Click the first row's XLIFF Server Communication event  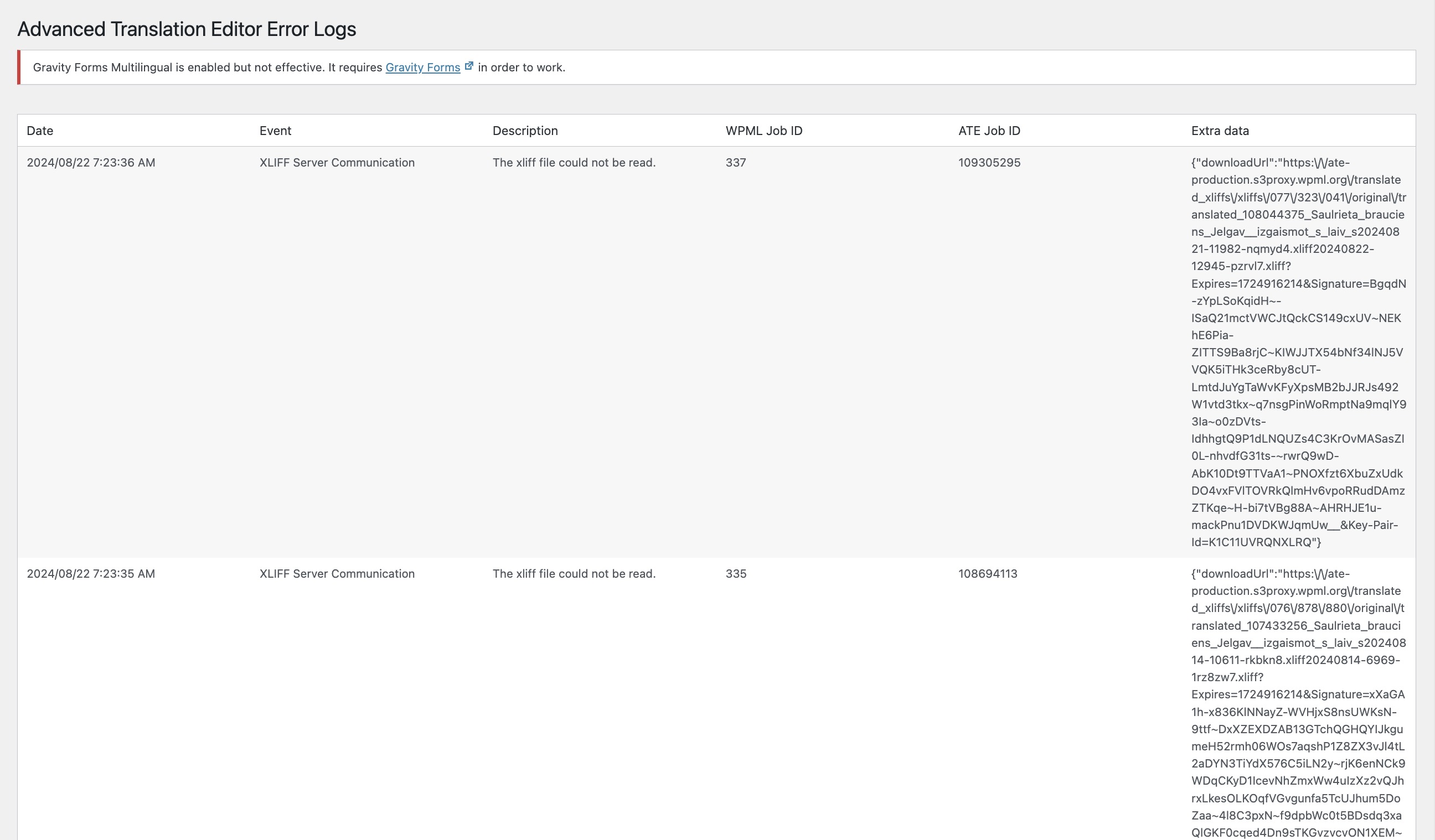(x=337, y=162)
